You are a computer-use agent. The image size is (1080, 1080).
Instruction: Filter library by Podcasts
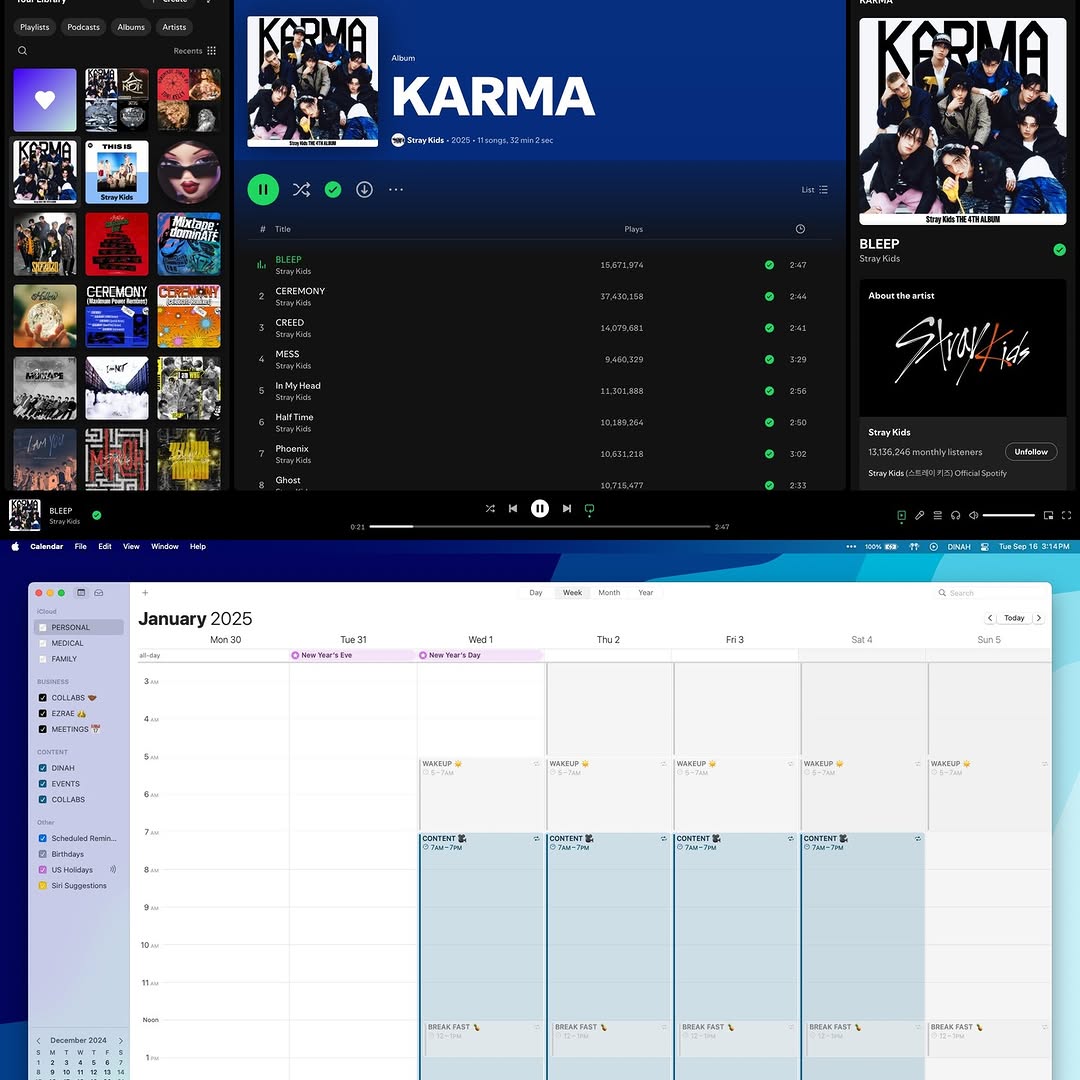pyautogui.click(x=83, y=27)
